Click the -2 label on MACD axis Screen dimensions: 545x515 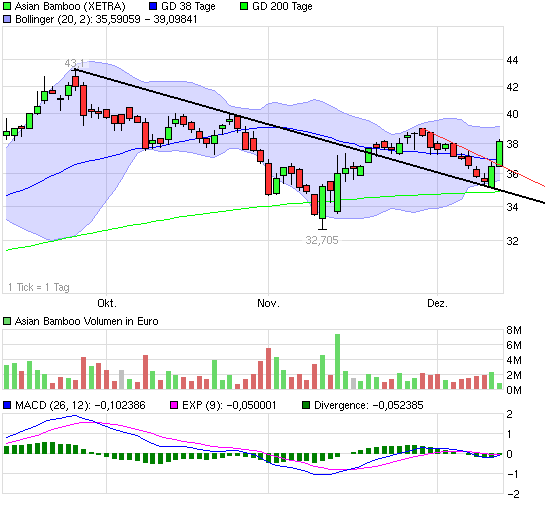pyautogui.click(x=513, y=494)
